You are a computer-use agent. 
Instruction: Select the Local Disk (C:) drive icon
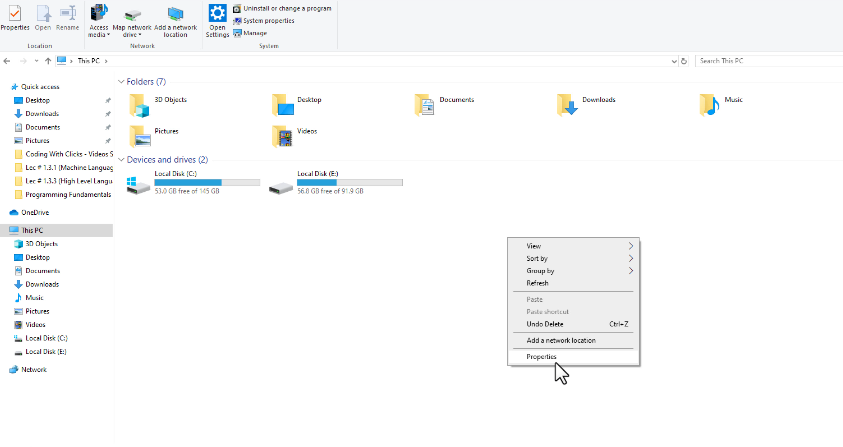[139, 185]
